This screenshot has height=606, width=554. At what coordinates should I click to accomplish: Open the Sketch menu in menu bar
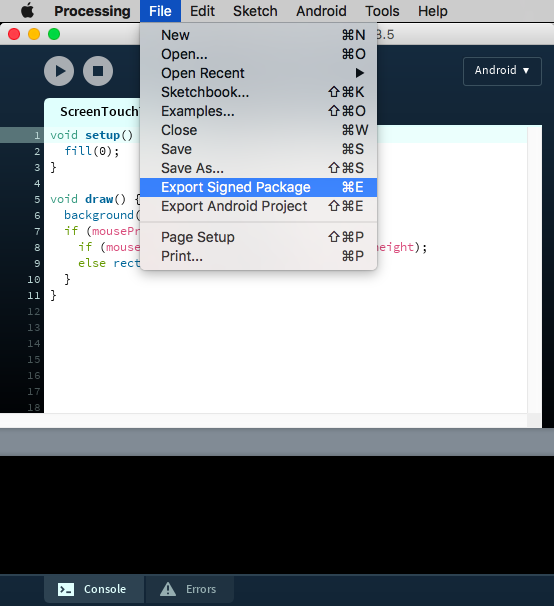255,11
